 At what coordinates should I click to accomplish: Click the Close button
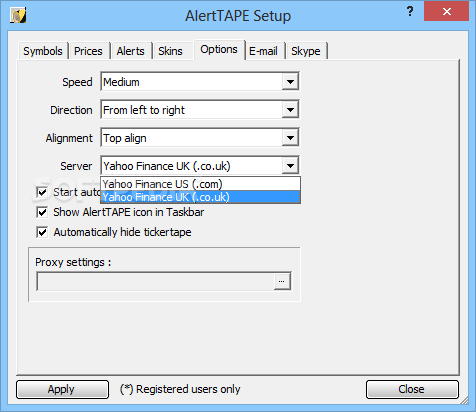click(x=412, y=389)
